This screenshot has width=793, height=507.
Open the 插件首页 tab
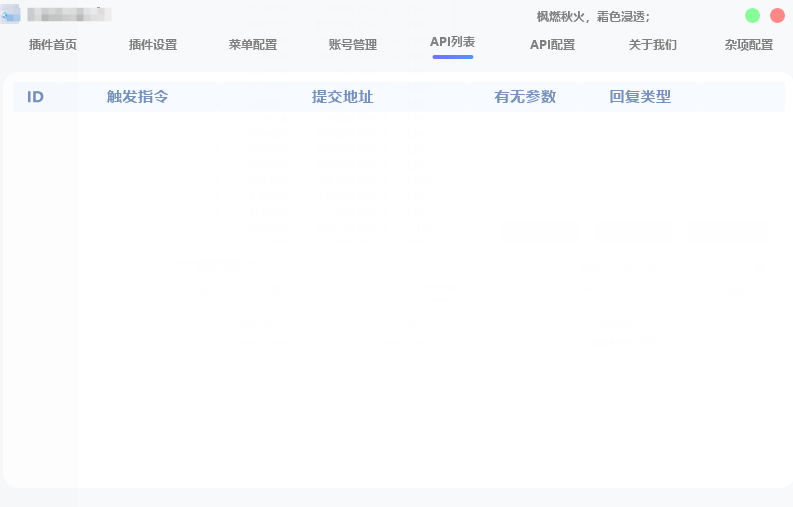pyautogui.click(x=53, y=45)
